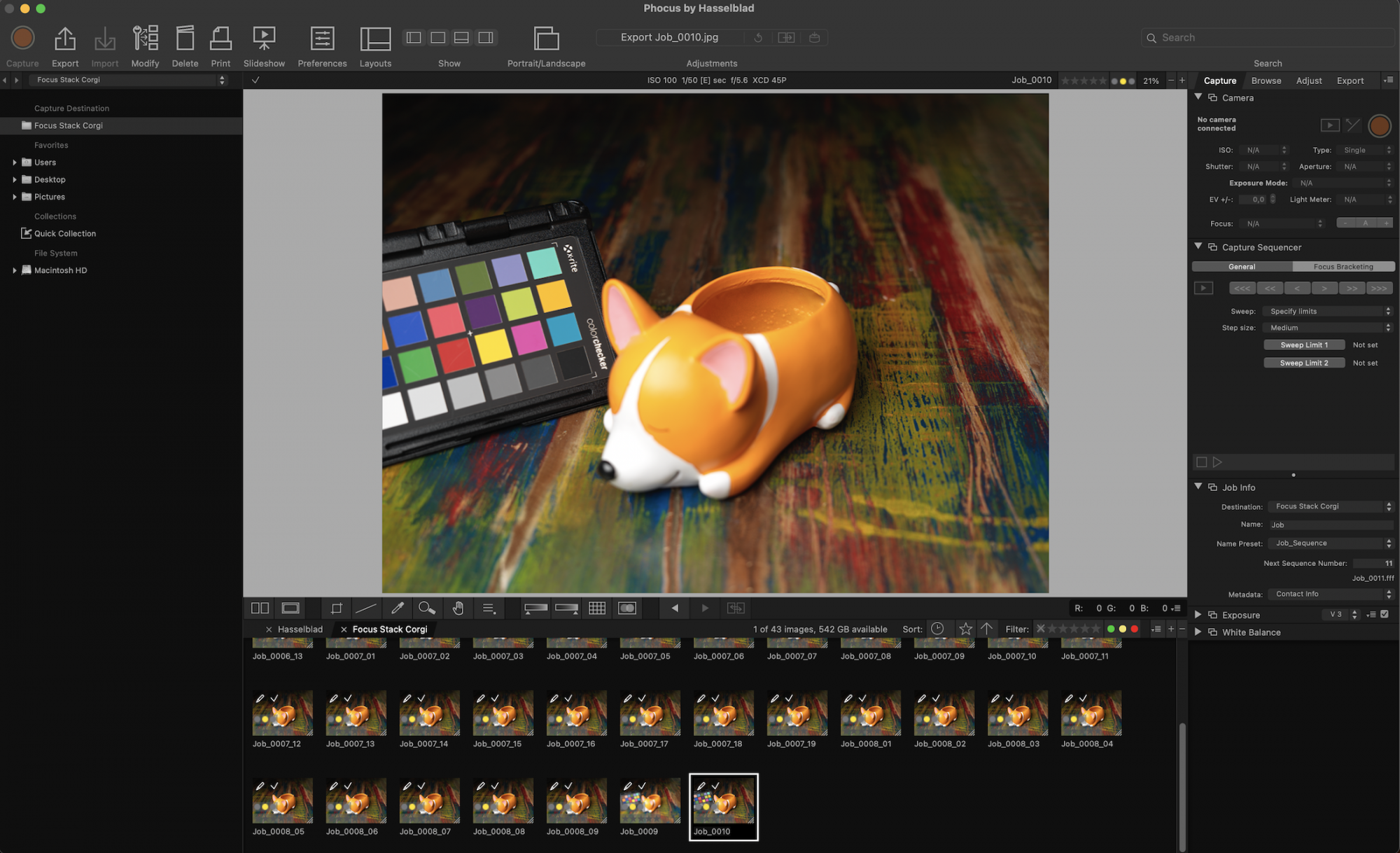Select the compare view icon in viewer toolbar
Image resolution: width=1400 pixels, height=853 pixels.
tap(260, 608)
